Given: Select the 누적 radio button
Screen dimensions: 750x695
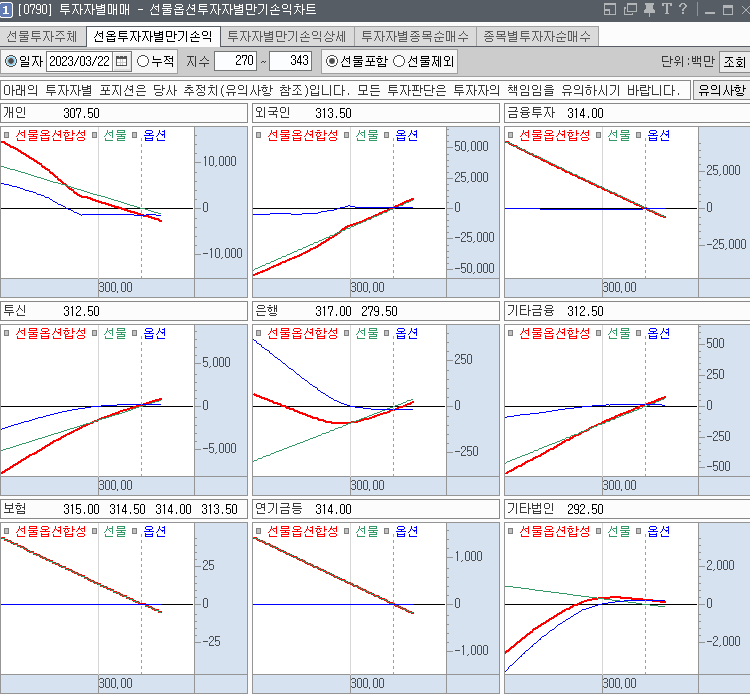Looking at the screenshot, I should [x=143, y=62].
